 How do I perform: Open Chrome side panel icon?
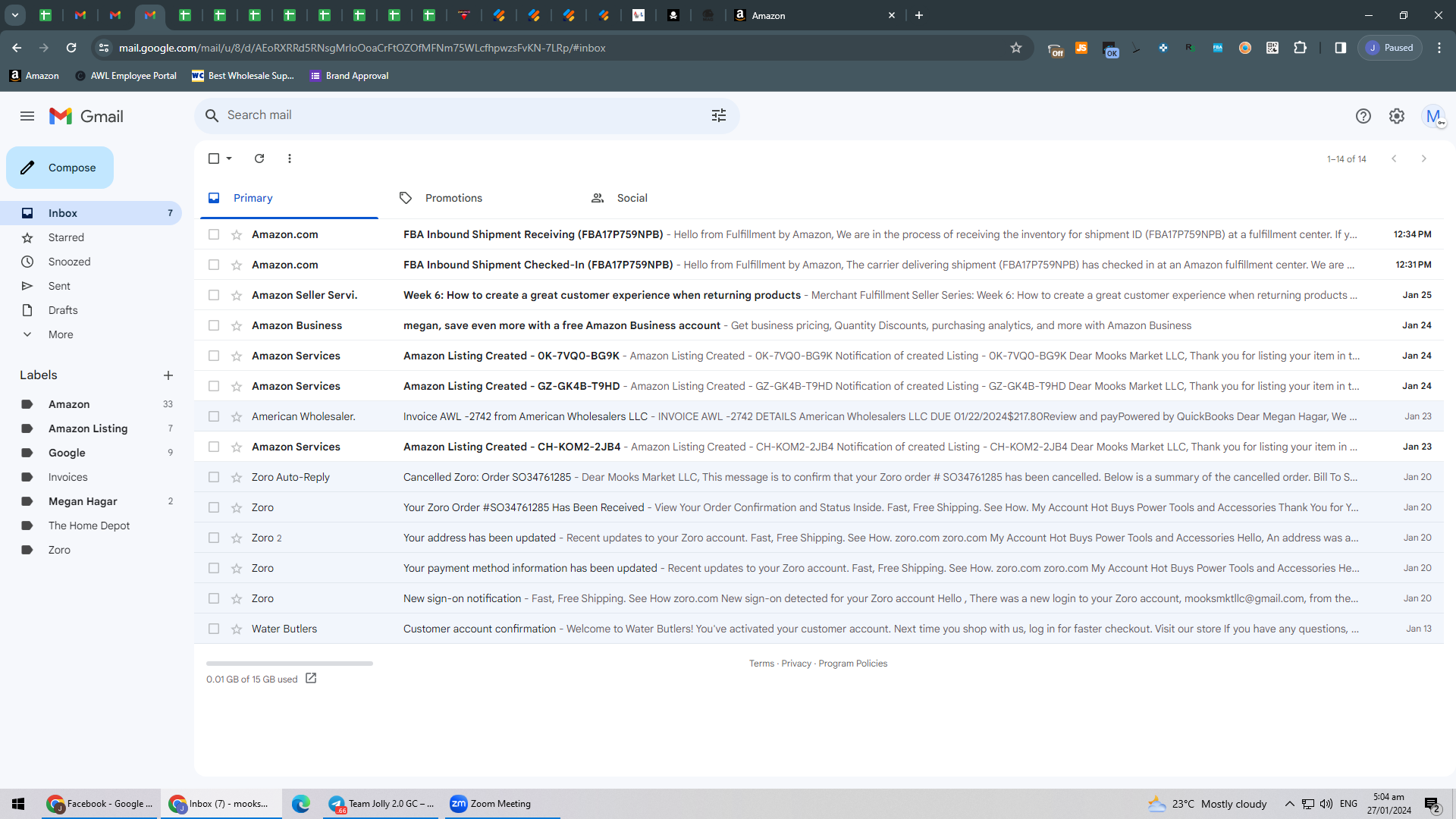coord(1340,48)
